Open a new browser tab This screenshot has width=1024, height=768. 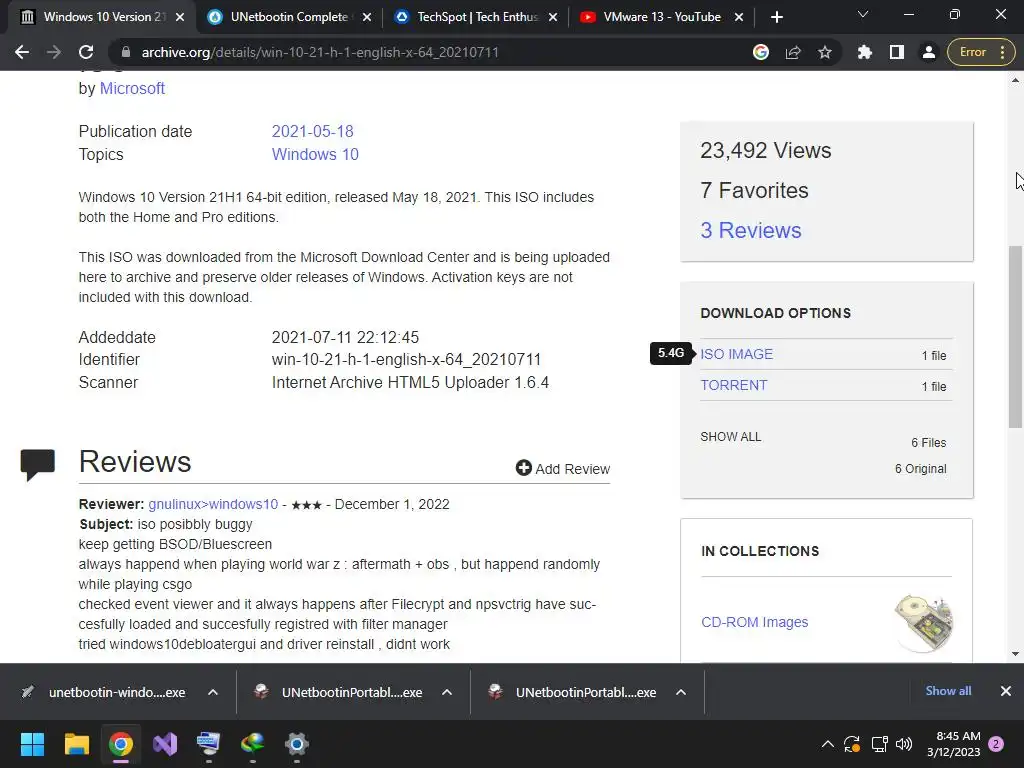(776, 17)
